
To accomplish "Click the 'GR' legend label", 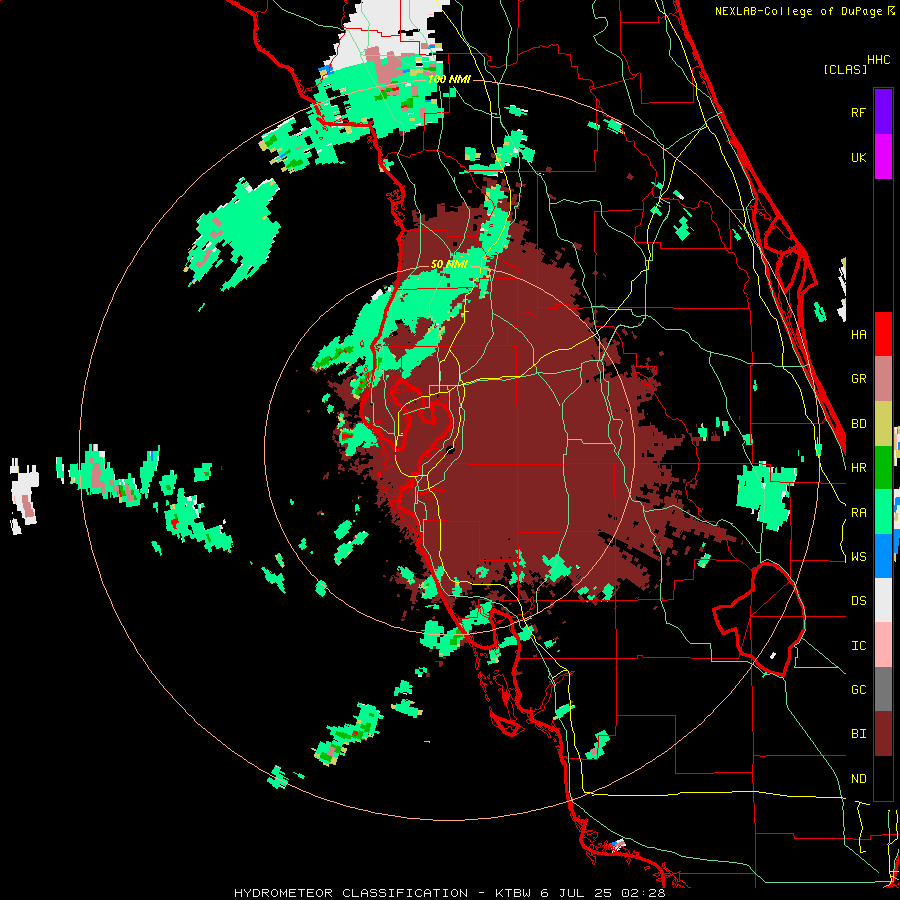I will tap(858, 379).
